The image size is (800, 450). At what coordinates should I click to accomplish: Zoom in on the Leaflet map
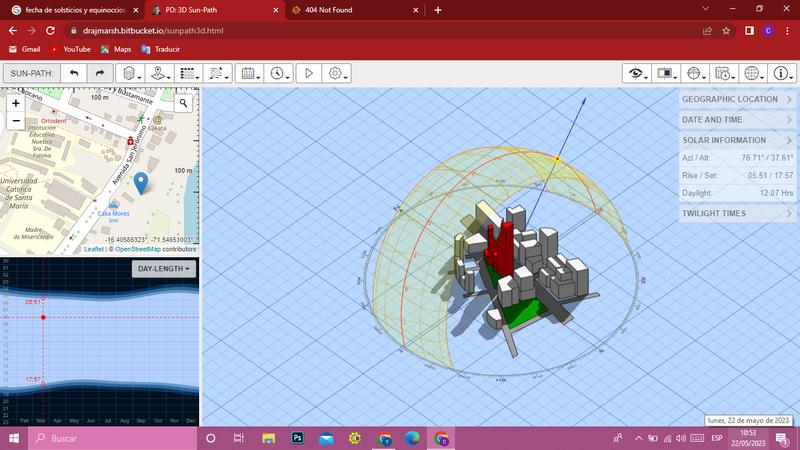click(16, 103)
